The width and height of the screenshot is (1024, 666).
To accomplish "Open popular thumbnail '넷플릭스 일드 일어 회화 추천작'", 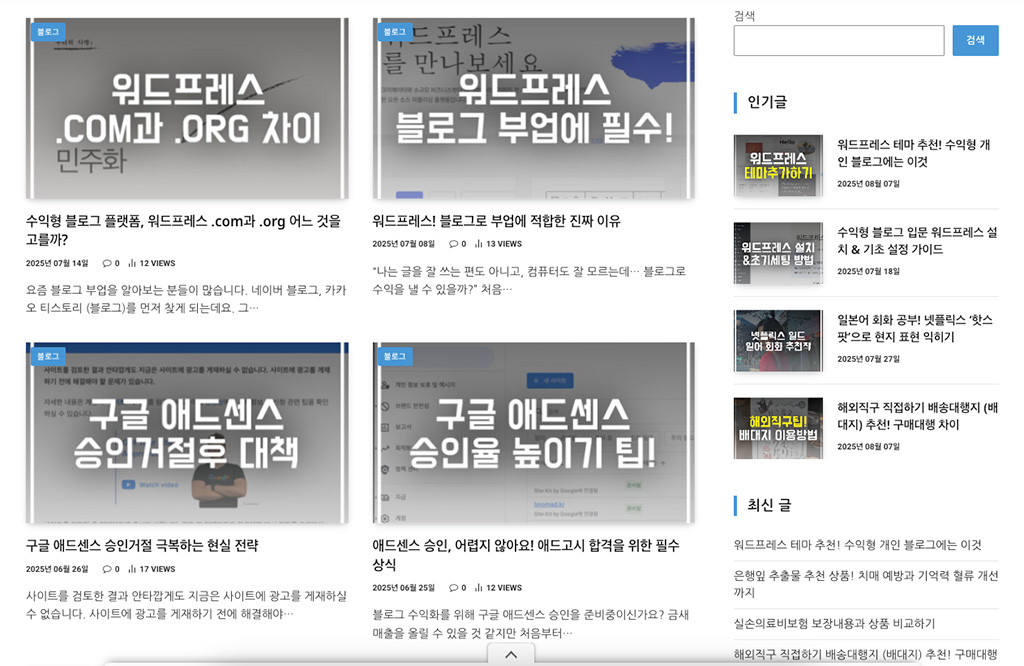I will [x=778, y=341].
